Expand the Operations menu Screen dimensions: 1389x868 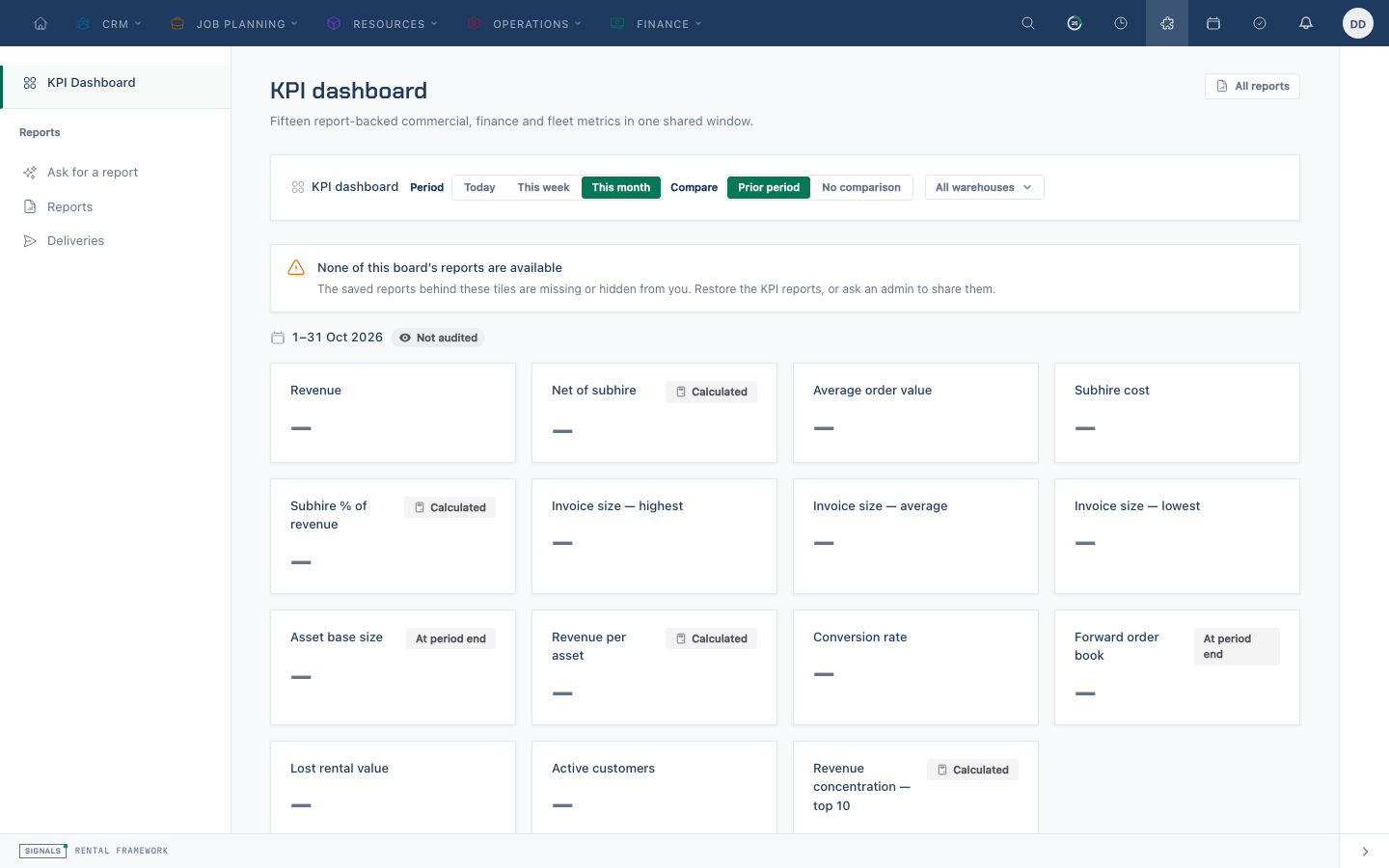point(524,23)
